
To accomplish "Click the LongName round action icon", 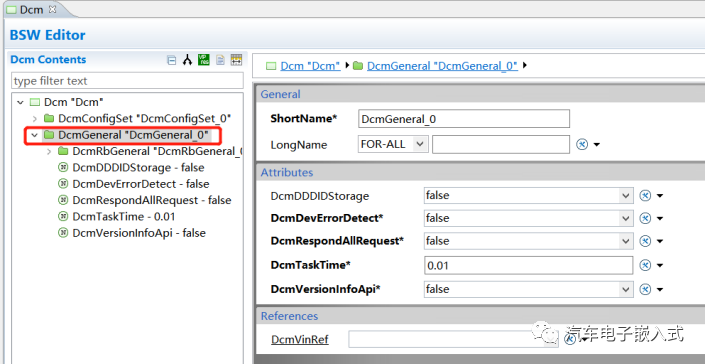I will [x=582, y=145].
